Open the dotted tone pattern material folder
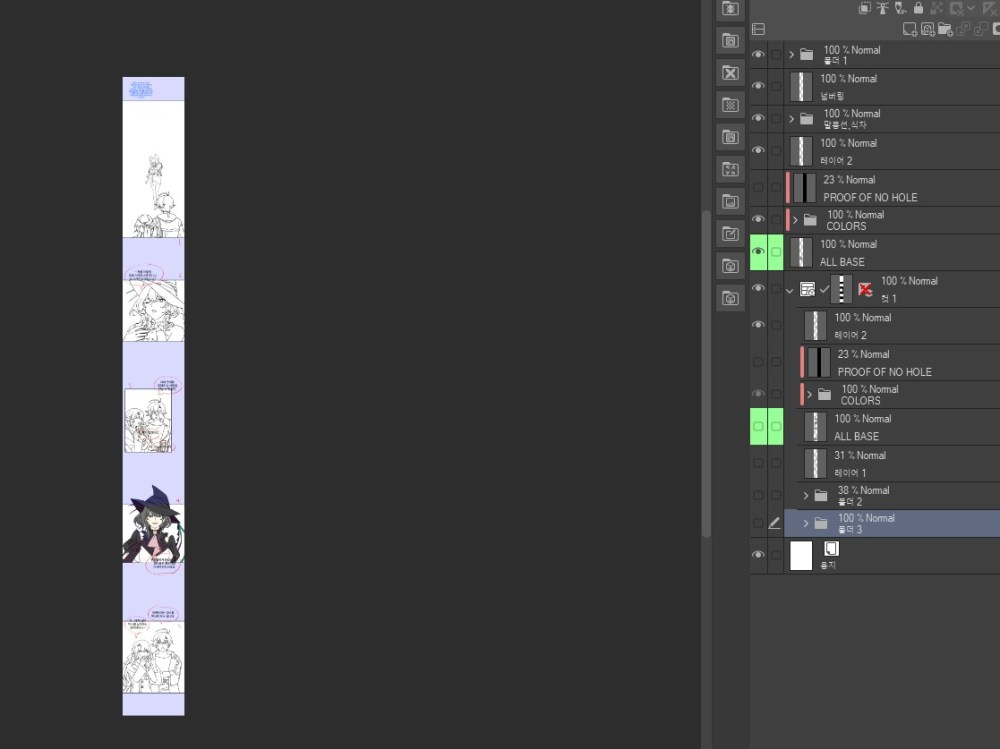The image size is (1000, 749). point(730,105)
